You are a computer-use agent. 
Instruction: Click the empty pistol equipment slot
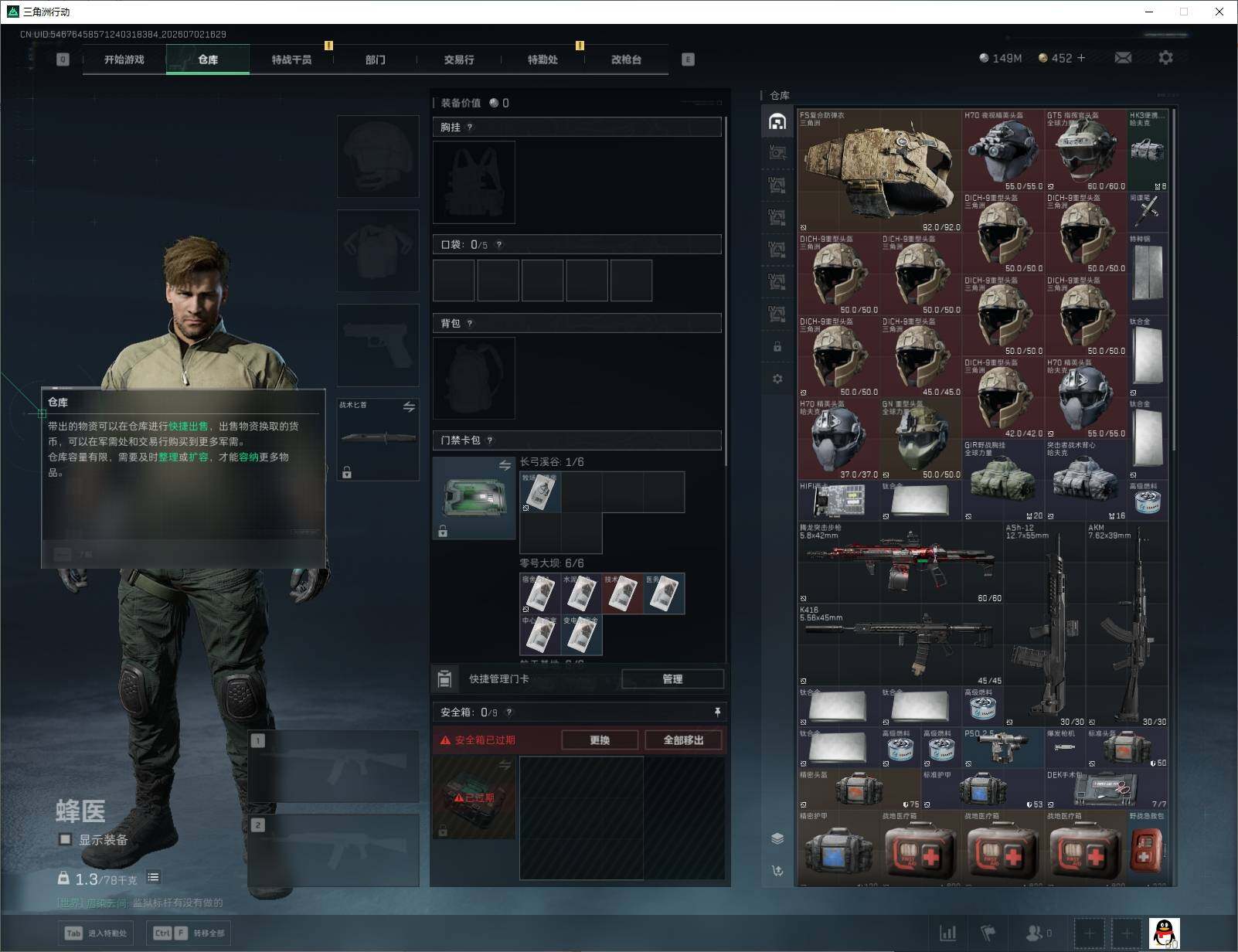pos(378,345)
